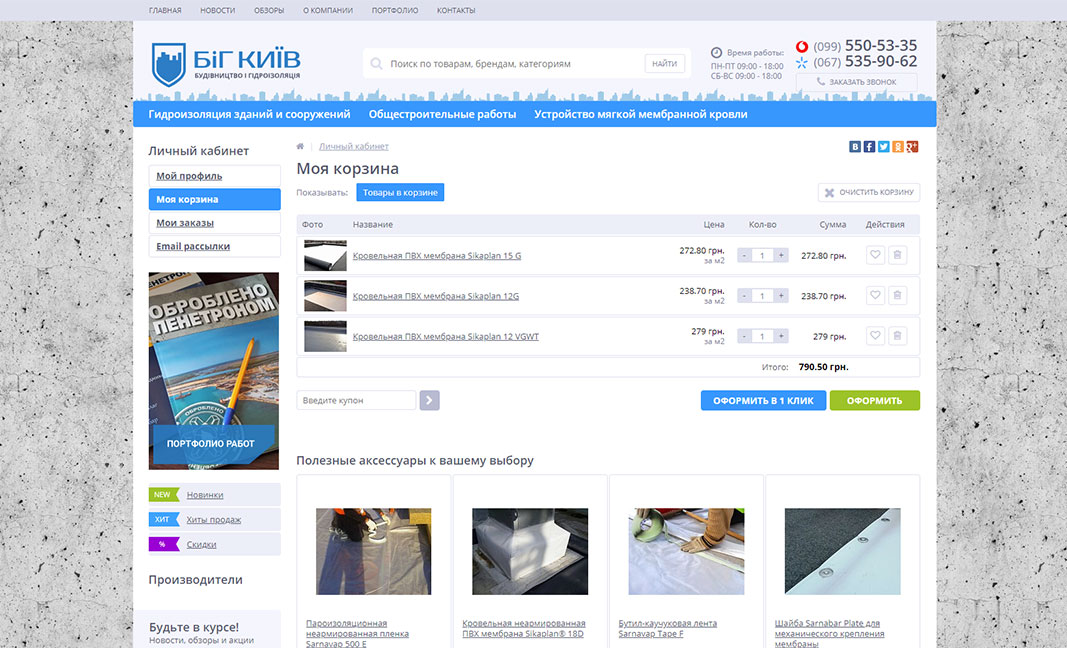Viewport: 1067px width, 648px height.
Task: Open the Новинки link
Action: (x=205, y=495)
